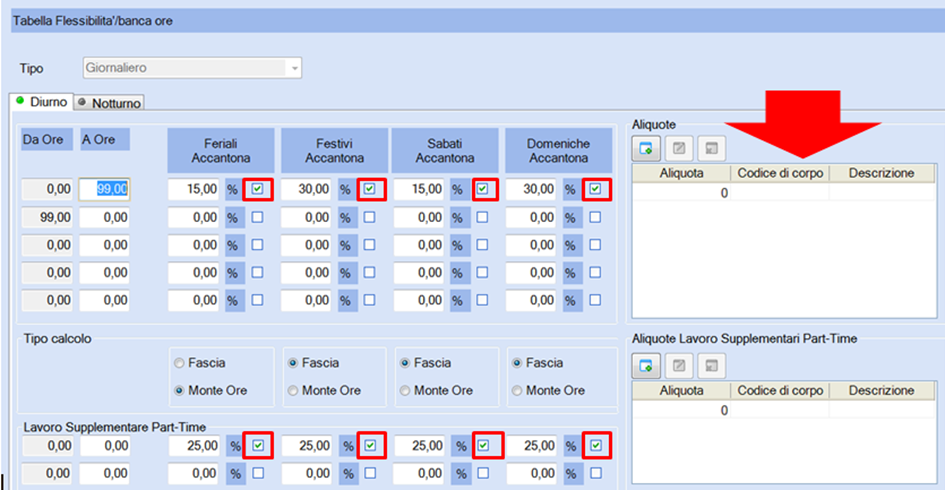Delete the selected Aliquote entry

[x=712, y=148]
